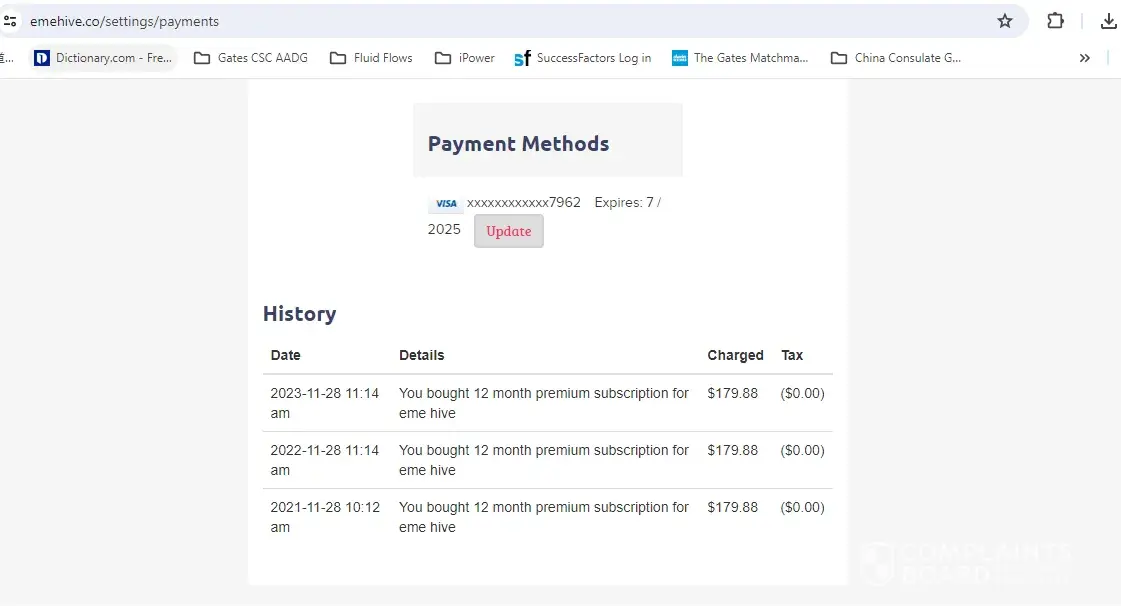Open The Gates Matchmaker bookmark

pyautogui.click(x=740, y=58)
